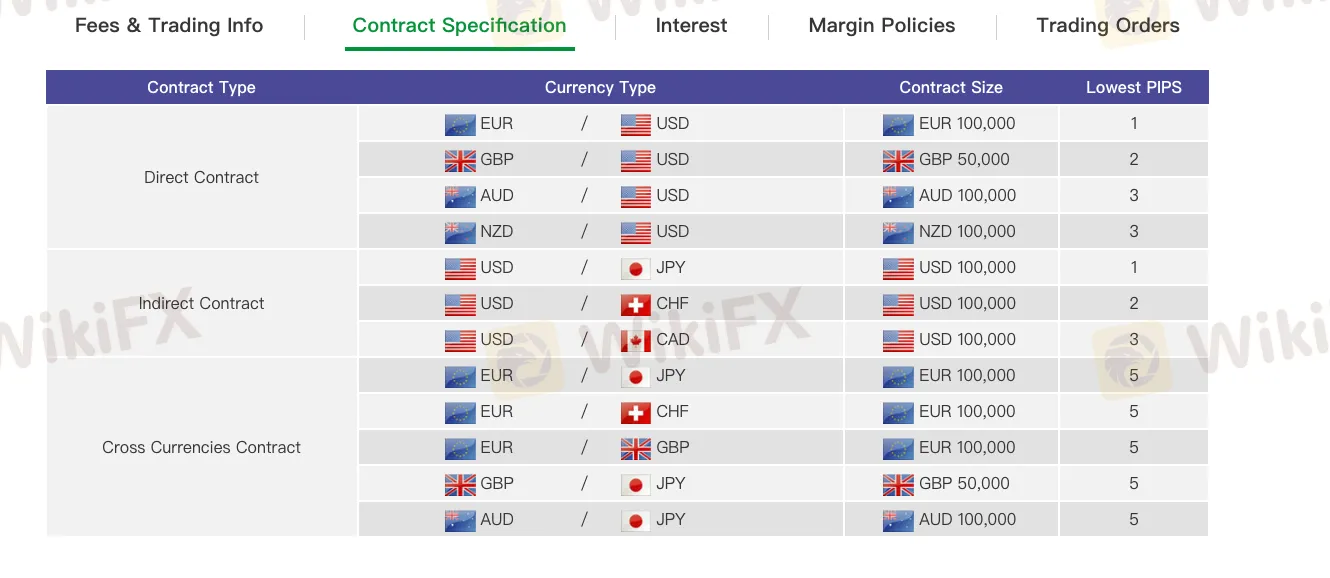Click the Japan flag in USD/JPY row
This screenshot has height=578, width=1330.
(636, 269)
